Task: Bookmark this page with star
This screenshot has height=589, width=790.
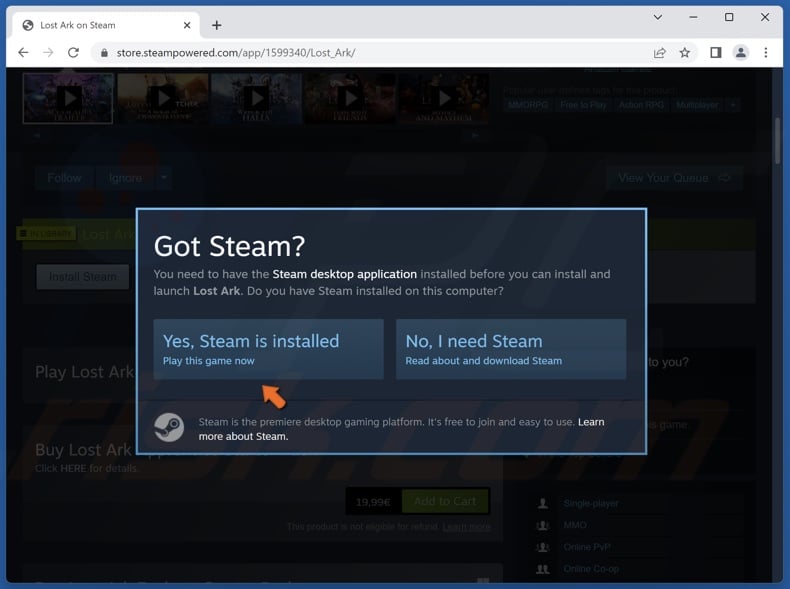Action: (x=685, y=52)
